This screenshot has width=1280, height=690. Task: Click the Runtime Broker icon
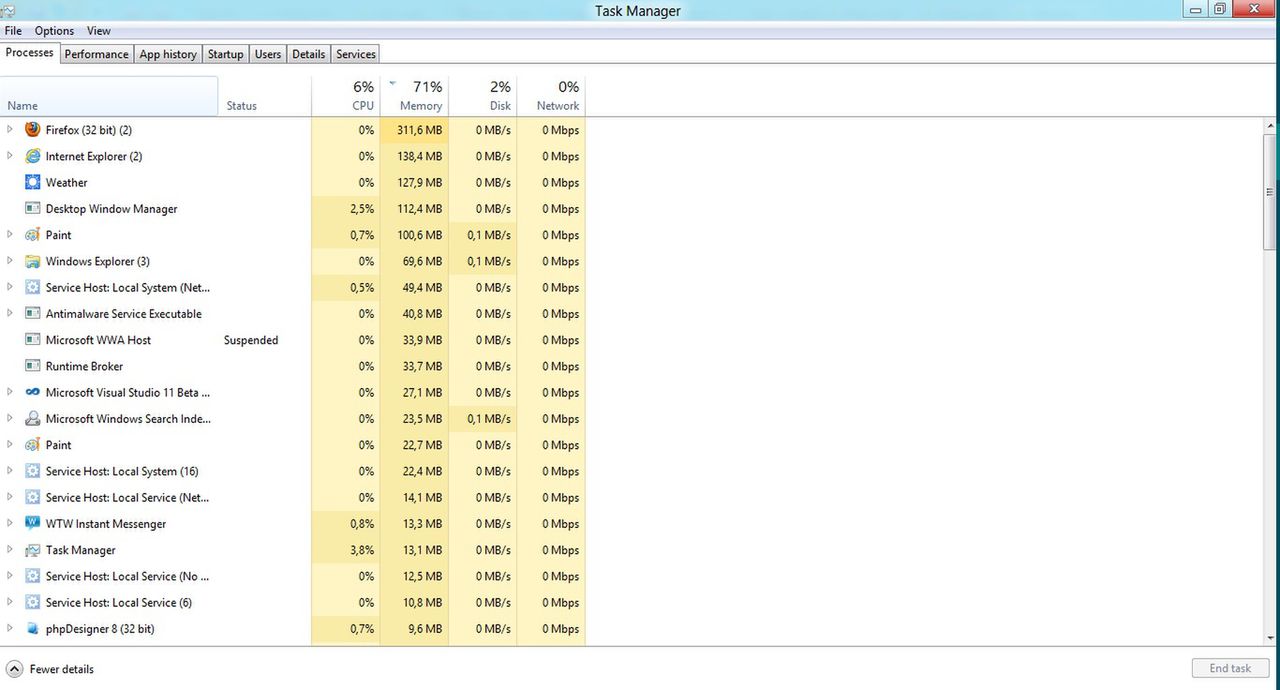tap(32, 366)
